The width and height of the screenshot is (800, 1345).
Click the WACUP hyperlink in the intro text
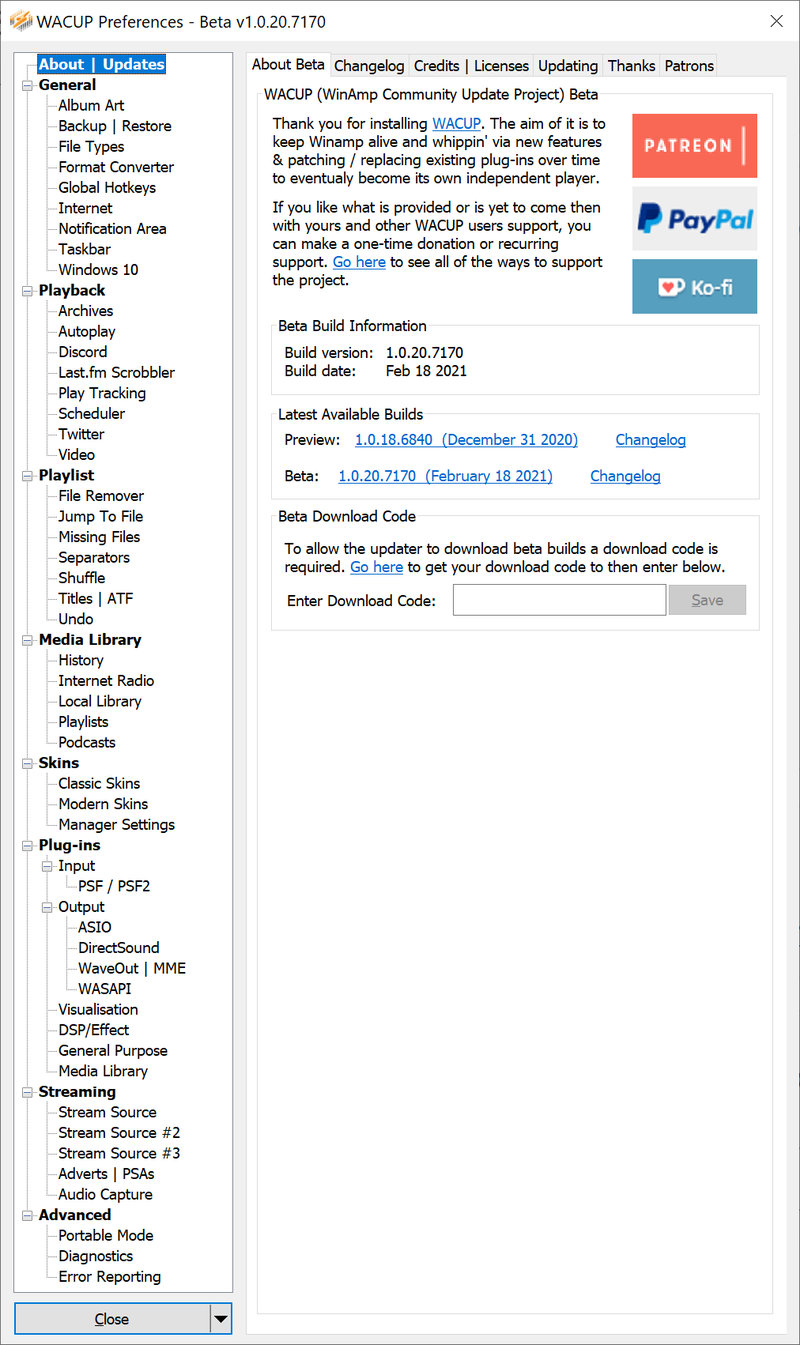point(456,124)
